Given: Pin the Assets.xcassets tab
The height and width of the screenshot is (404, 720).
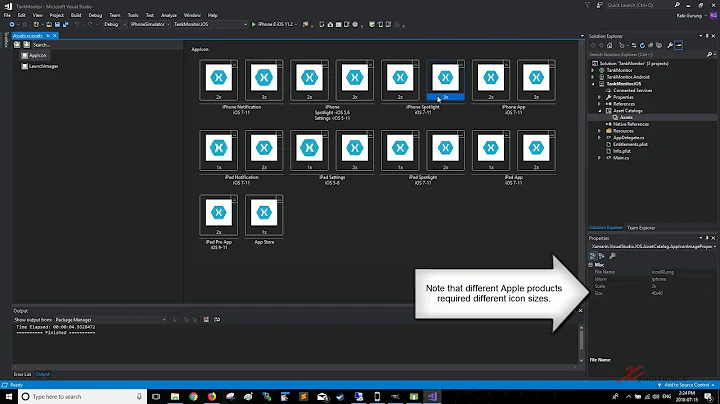Looking at the screenshot, I should (48, 36).
